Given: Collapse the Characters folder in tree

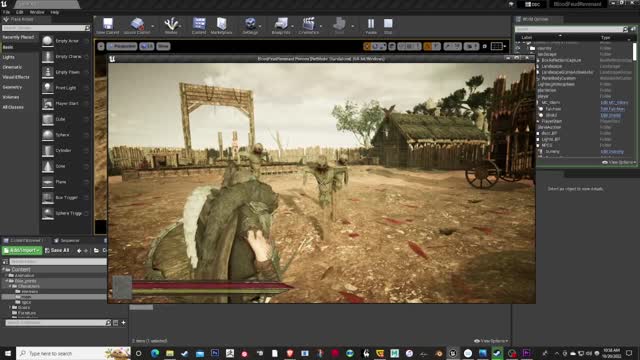Looking at the screenshot, I should (10, 286).
